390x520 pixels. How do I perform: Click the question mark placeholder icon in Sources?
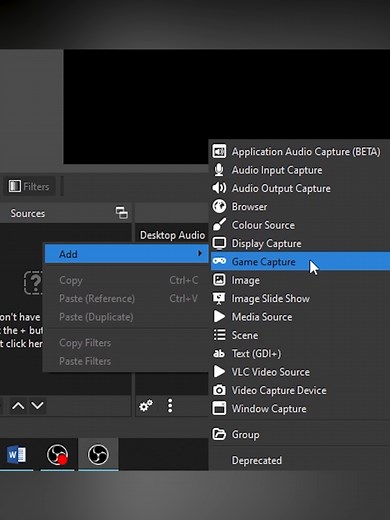[x=33, y=283]
